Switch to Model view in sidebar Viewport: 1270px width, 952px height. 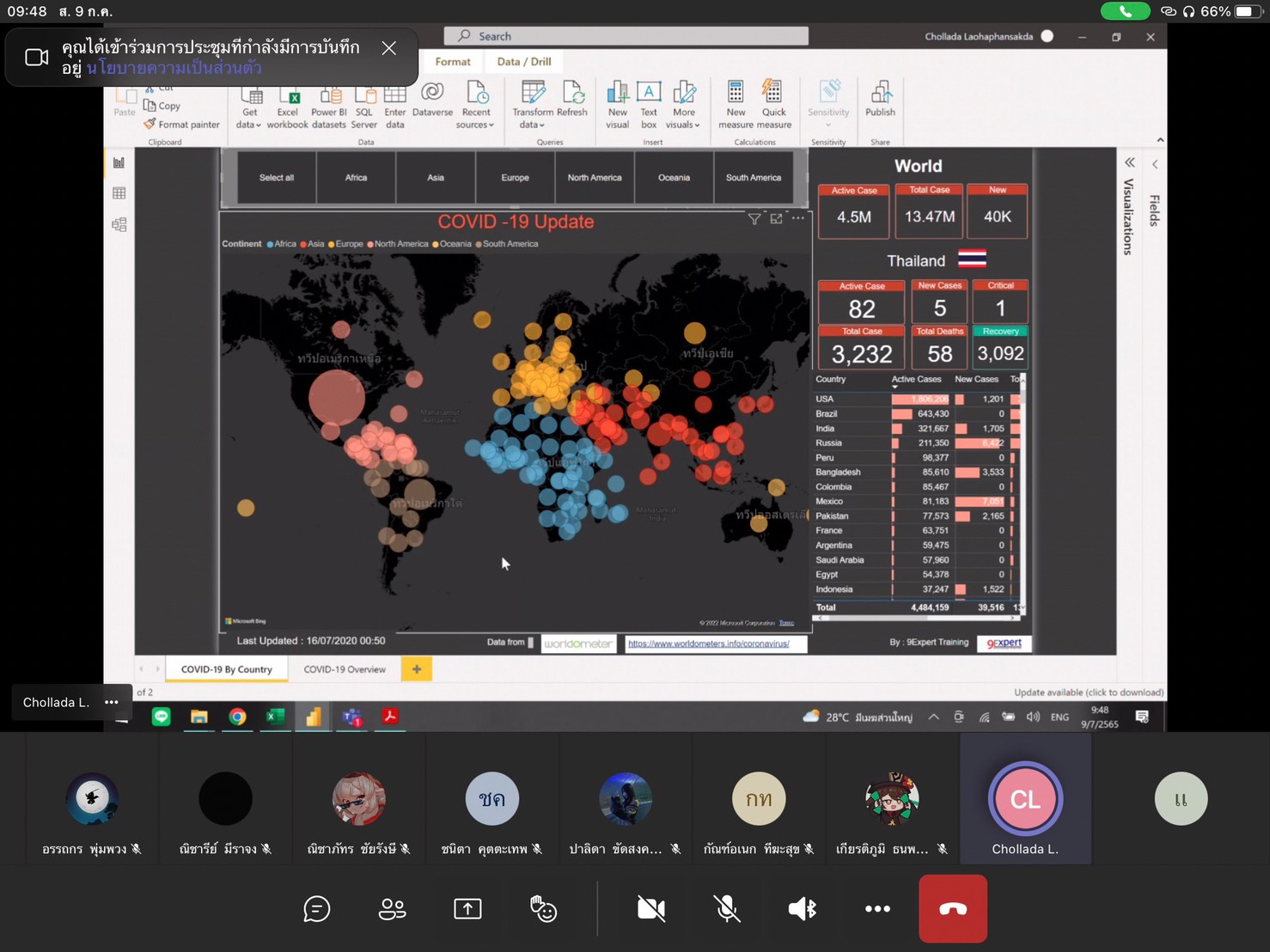119,224
